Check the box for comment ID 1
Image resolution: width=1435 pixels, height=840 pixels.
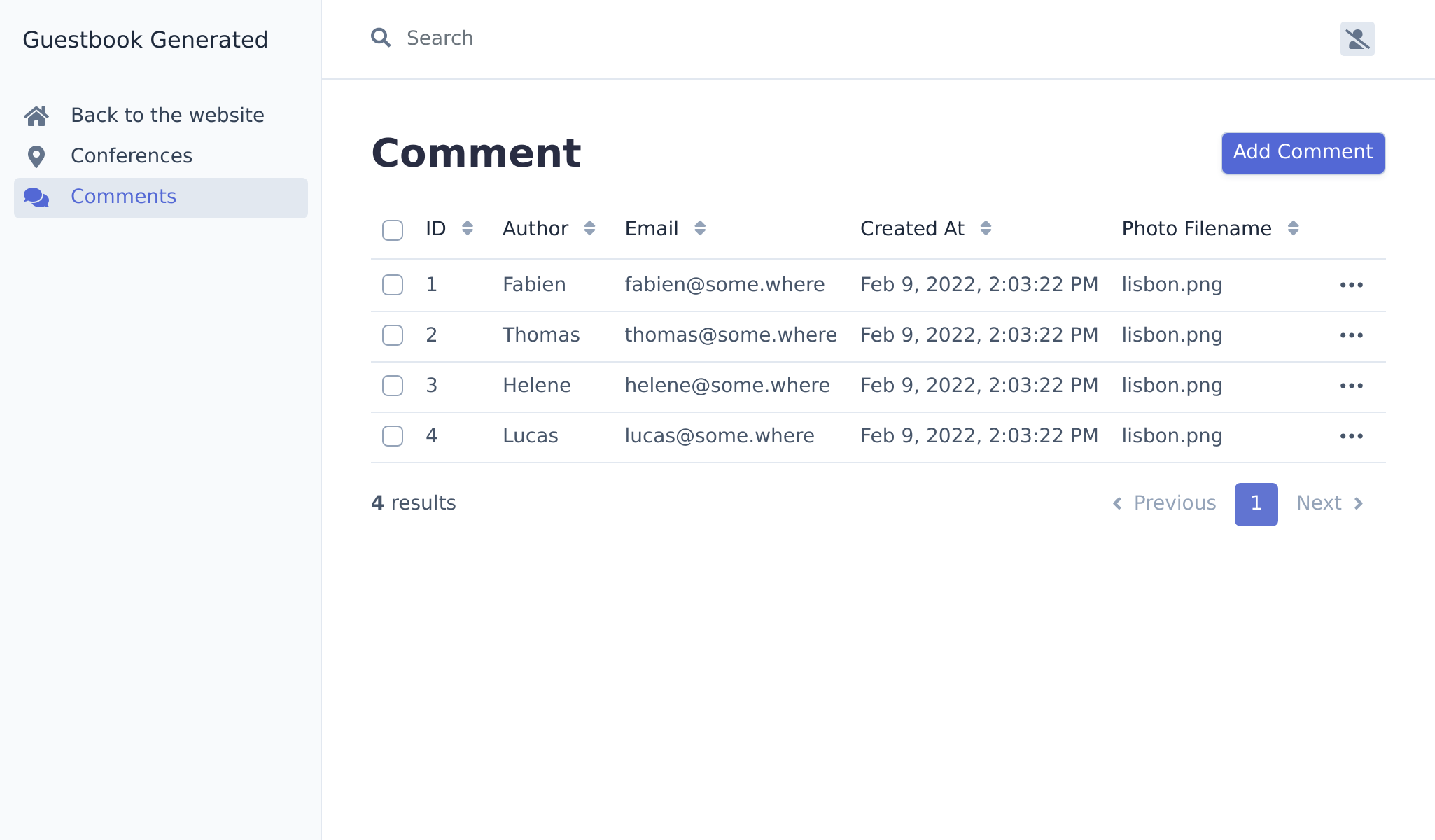pos(393,285)
